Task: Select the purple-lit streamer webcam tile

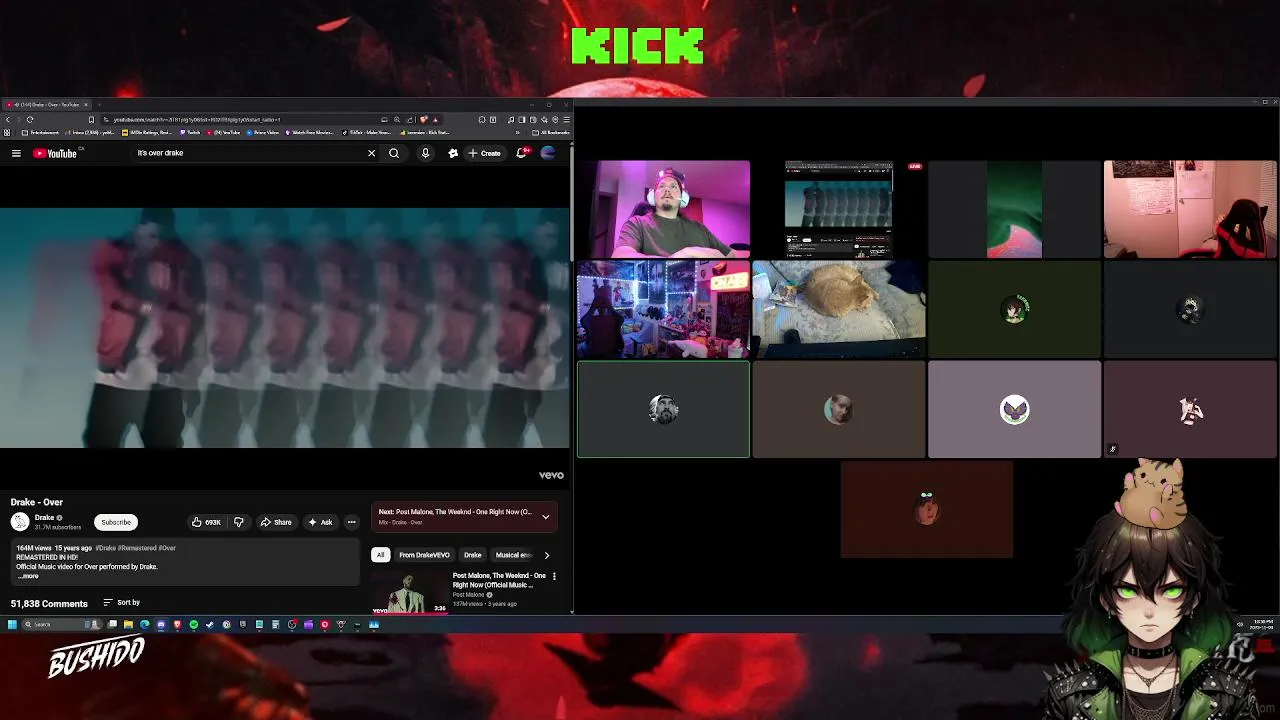Action: point(663,209)
